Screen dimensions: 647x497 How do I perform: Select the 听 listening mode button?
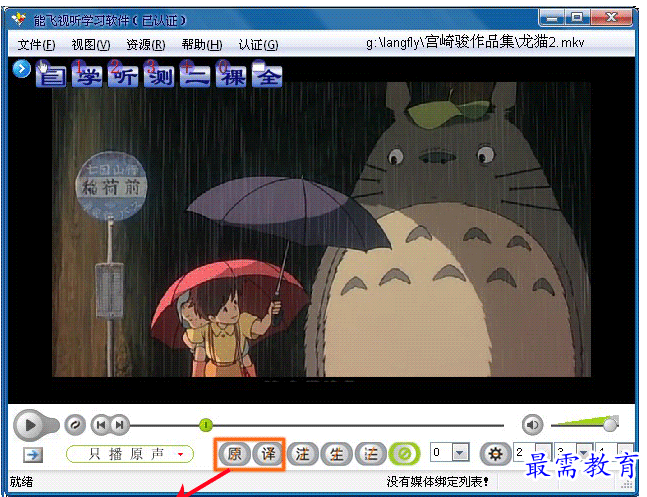tap(123, 75)
